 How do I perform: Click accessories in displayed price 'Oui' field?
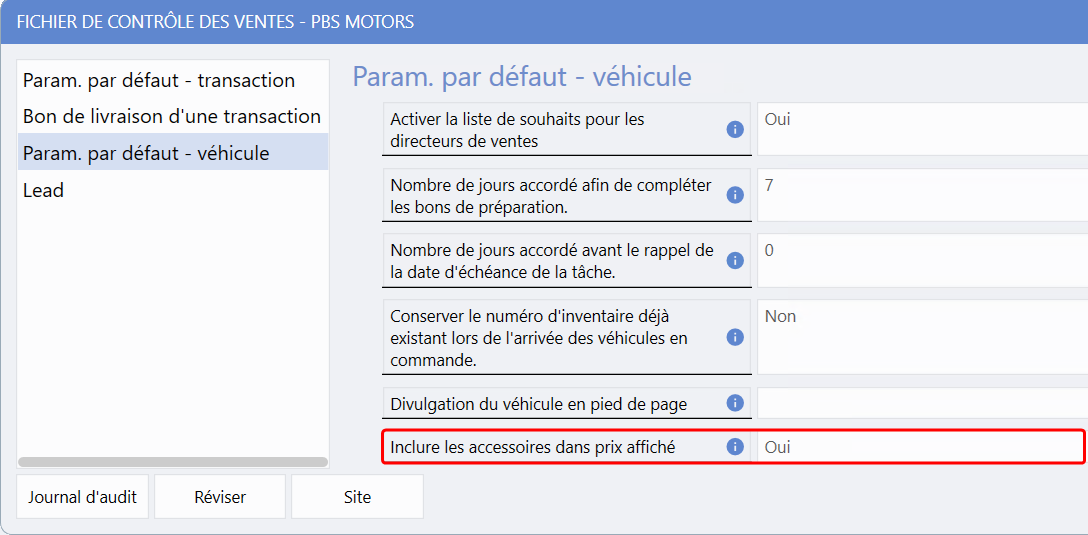(918, 447)
